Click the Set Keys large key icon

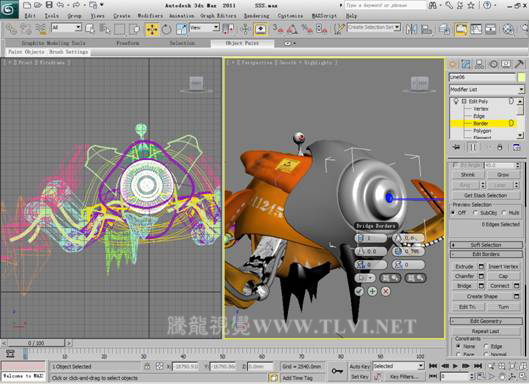pos(337,371)
